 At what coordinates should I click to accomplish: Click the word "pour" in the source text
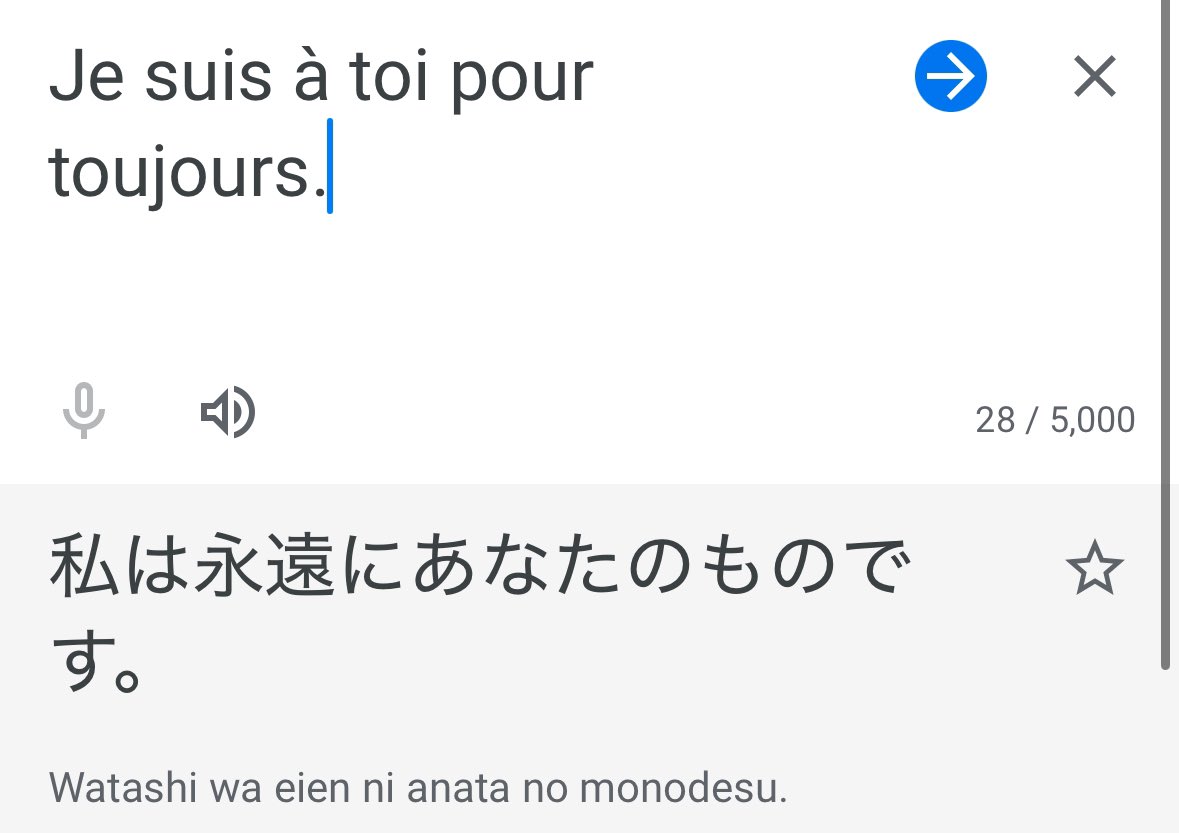[522, 80]
